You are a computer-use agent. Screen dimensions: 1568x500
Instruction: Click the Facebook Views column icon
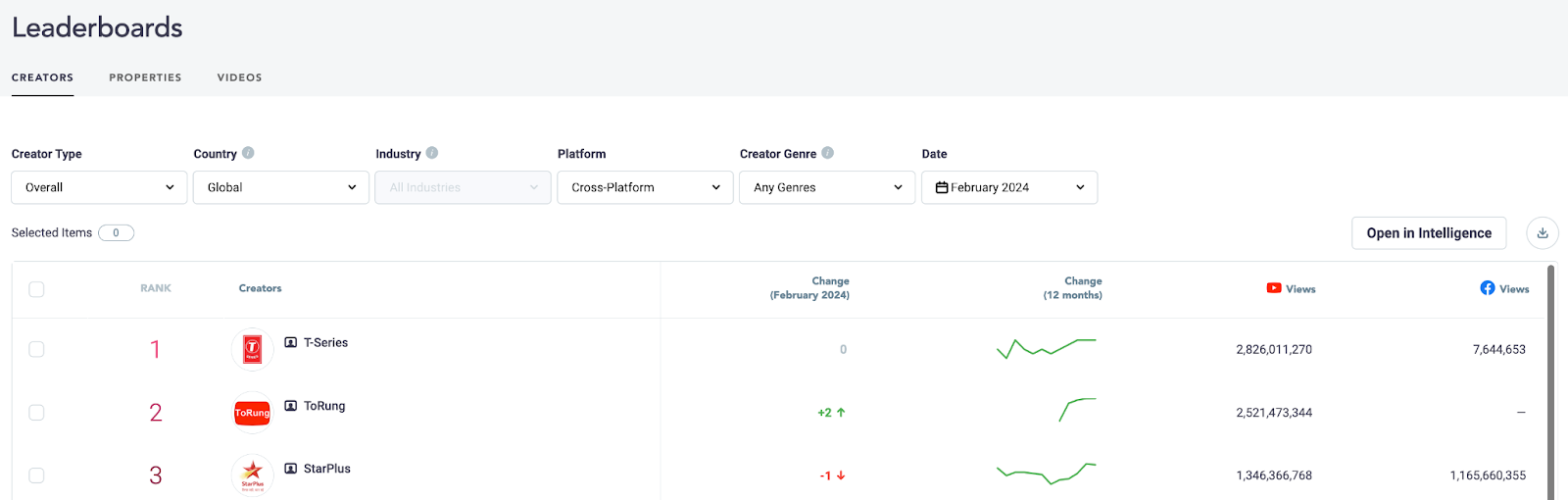pos(1487,288)
